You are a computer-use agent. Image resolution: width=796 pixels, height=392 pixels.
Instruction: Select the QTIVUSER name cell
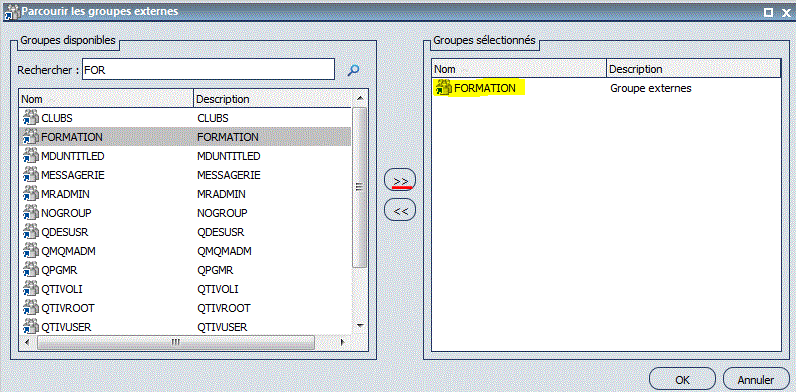coord(66,327)
